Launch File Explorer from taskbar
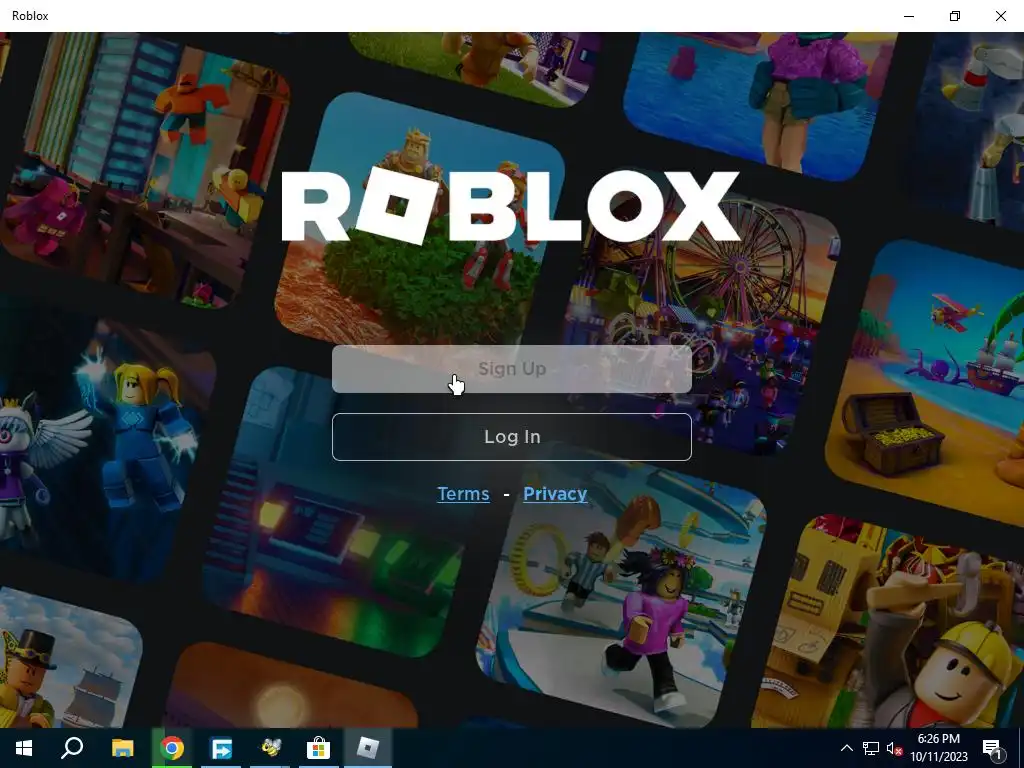The height and width of the screenshot is (768, 1024). (122, 748)
